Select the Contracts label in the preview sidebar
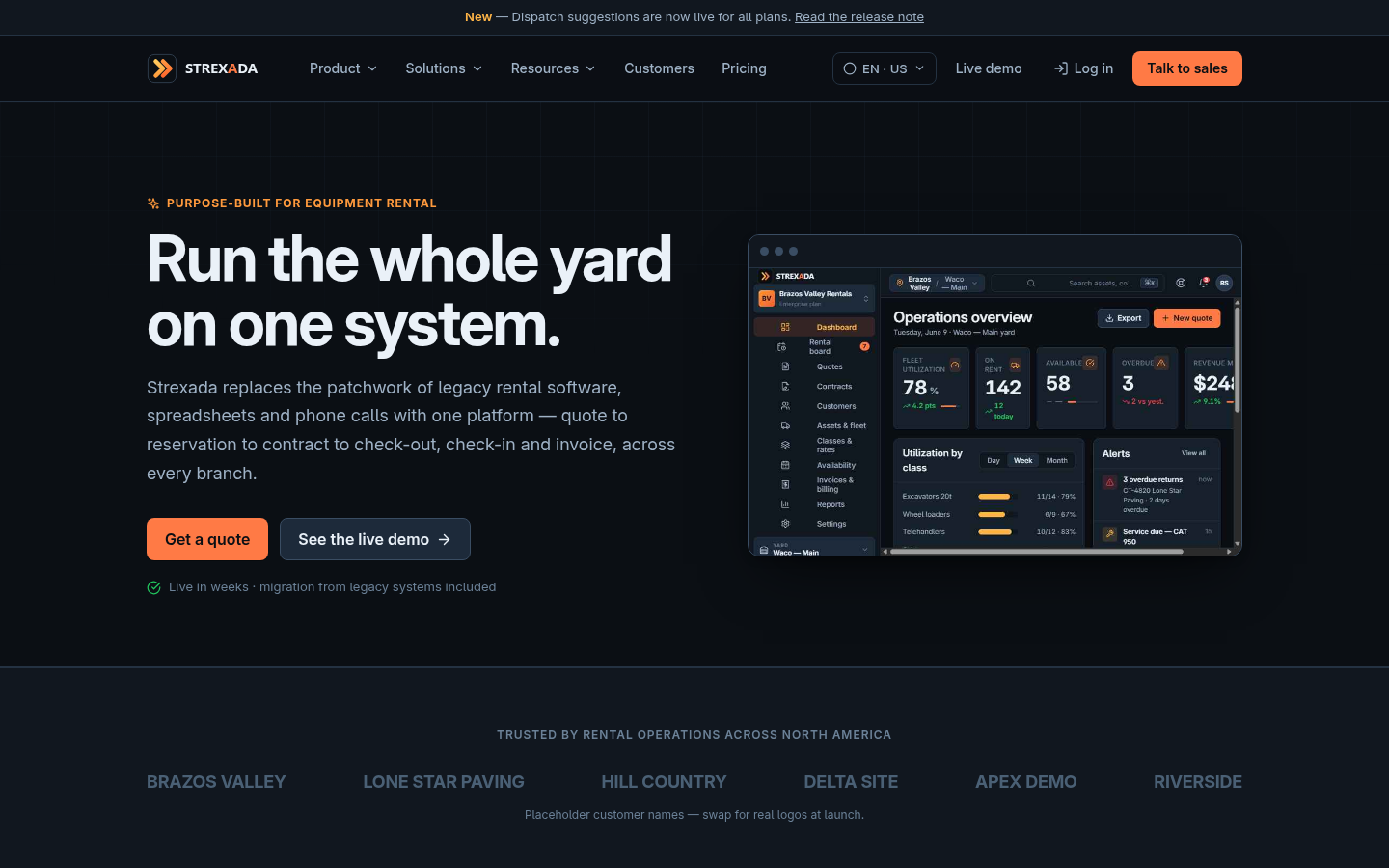This screenshot has height=868, width=1389. click(x=834, y=386)
